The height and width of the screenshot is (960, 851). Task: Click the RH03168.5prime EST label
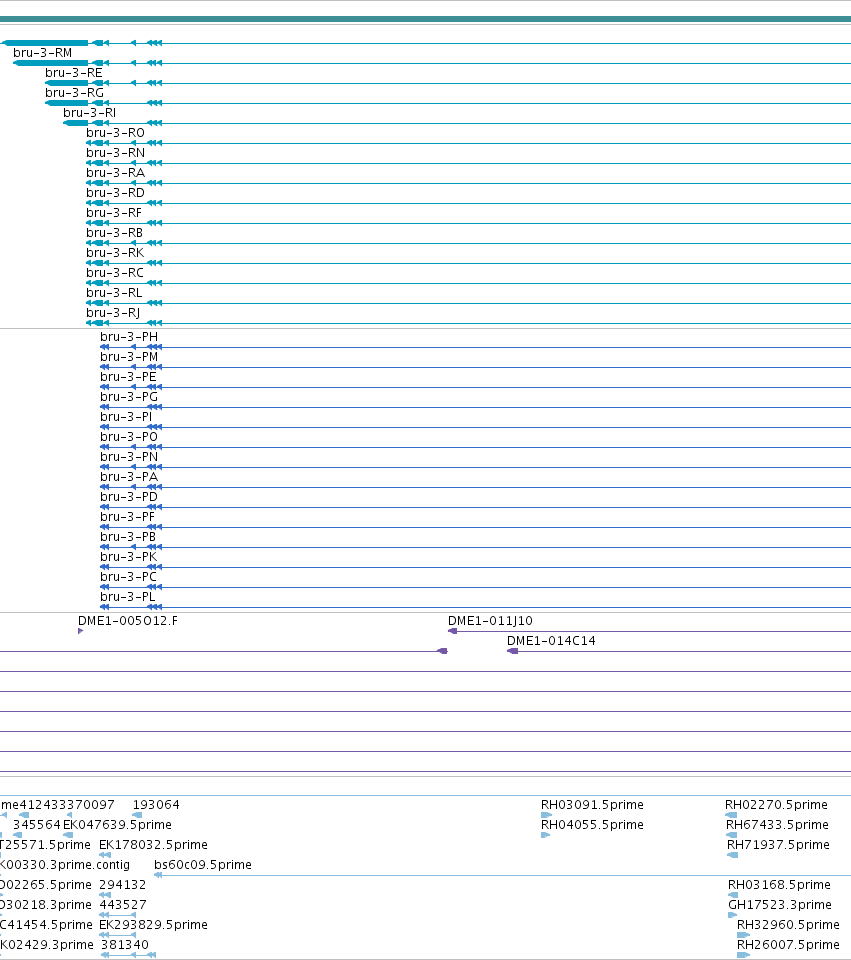(x=779, y=885)
